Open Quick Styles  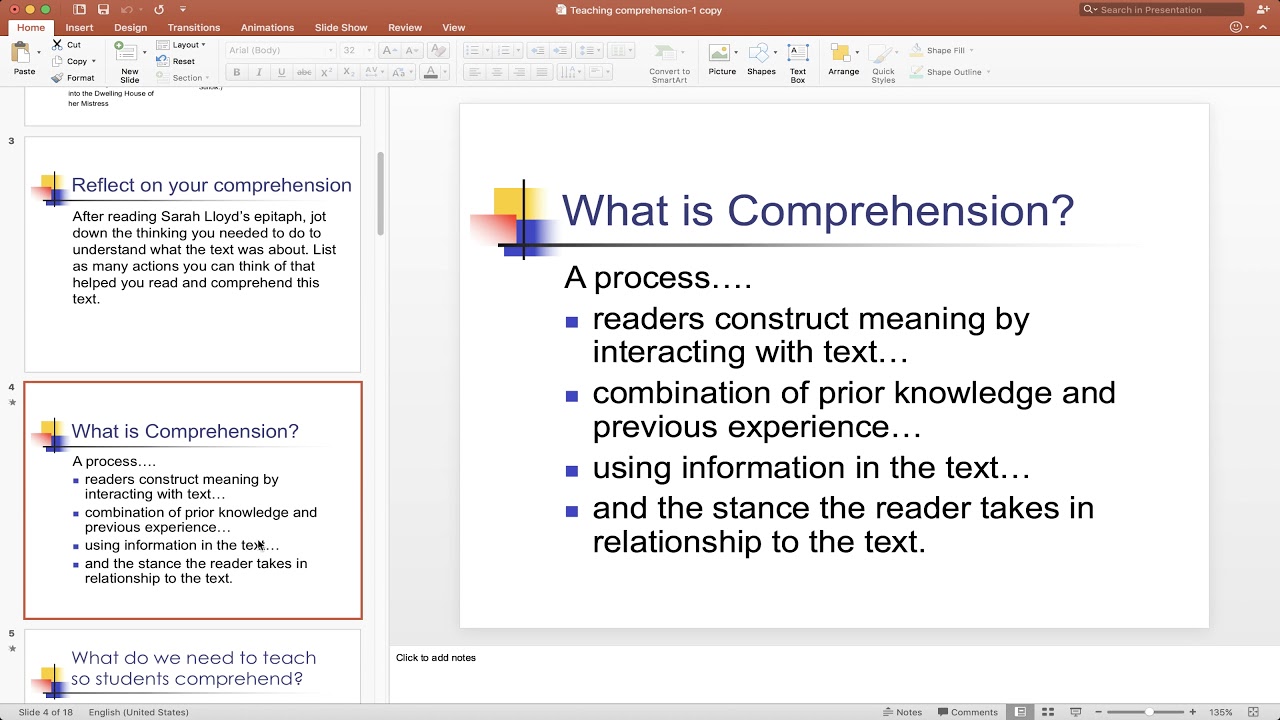(883, 63)
